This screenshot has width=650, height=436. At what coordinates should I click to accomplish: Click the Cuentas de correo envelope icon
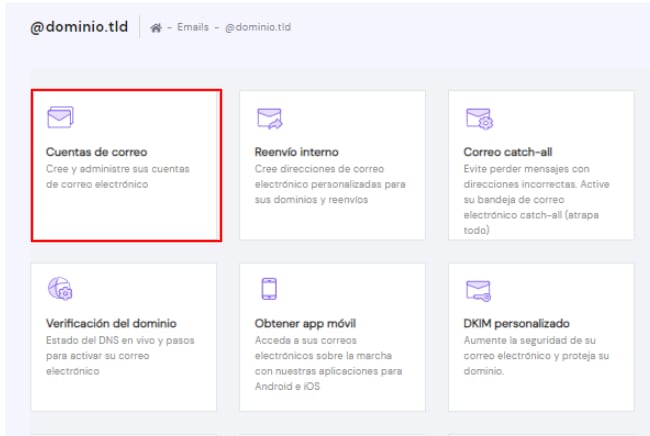[x=59, y=119]
